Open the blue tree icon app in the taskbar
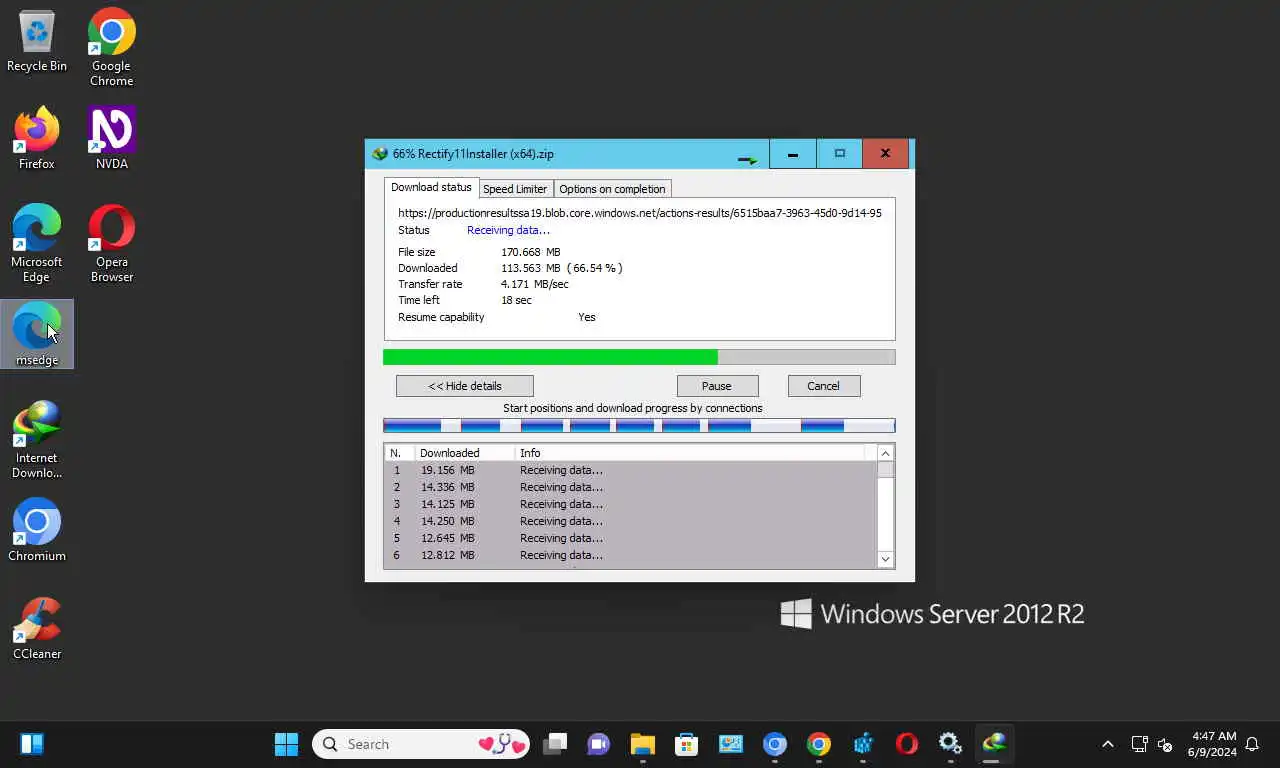1280x768 pixels. pyautogui.click(x=863, y=744)
